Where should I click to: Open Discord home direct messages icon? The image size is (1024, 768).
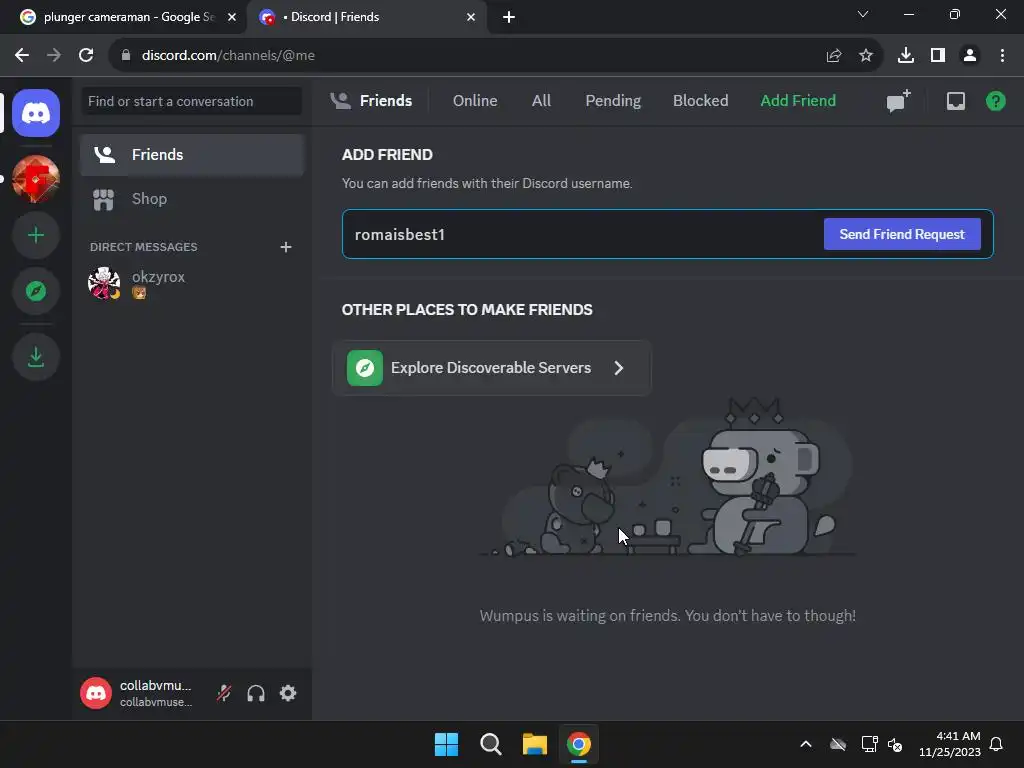tap(36, 113)
